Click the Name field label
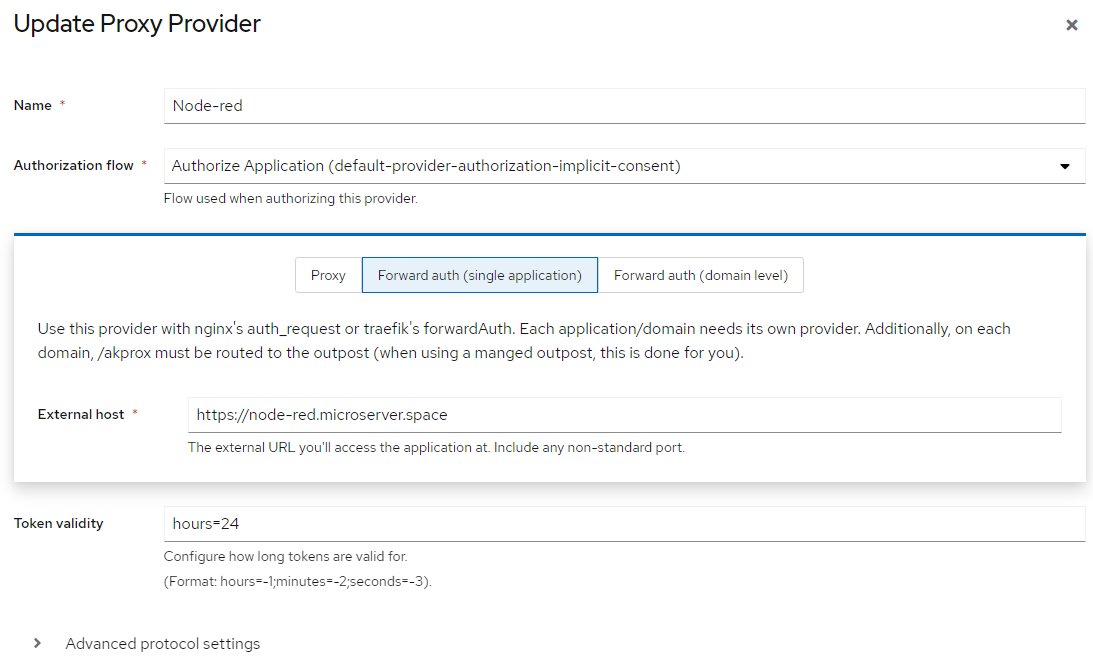Screen dimensions: 1093x671 pyautogui.click(x=33, y=105)
